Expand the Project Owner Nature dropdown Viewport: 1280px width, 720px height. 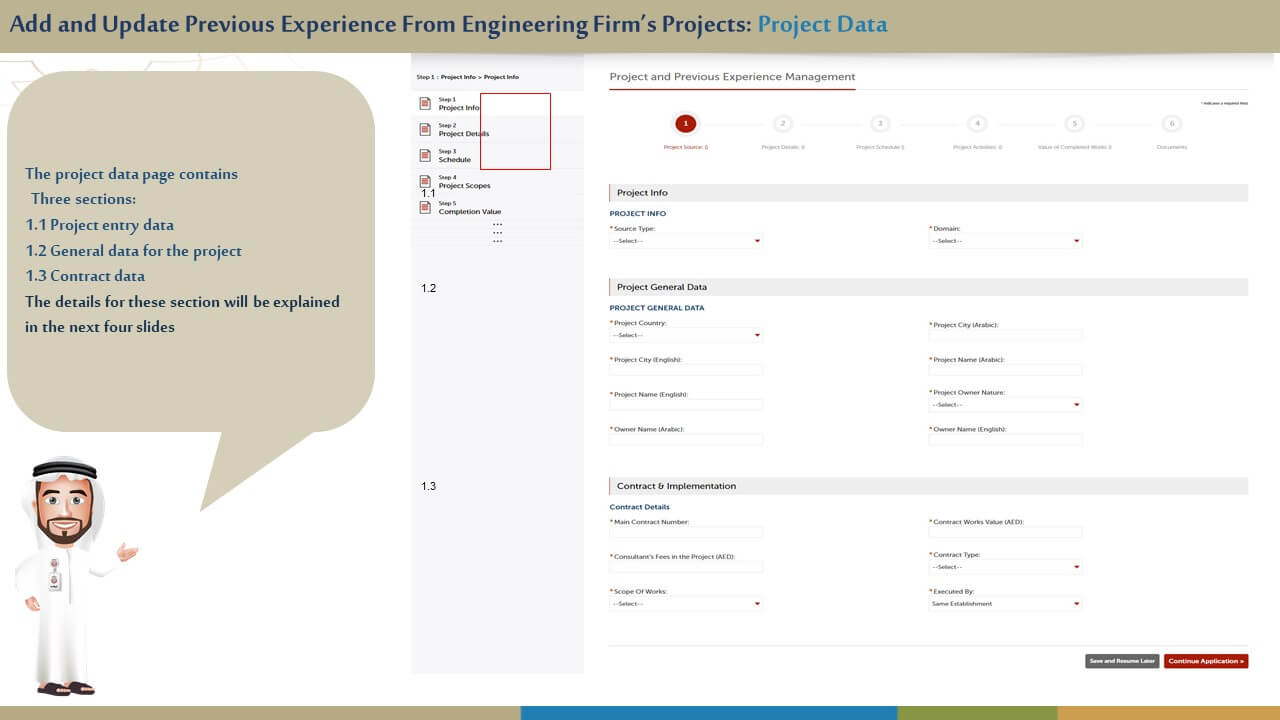pyautogui.click(x=1005, y=405)
